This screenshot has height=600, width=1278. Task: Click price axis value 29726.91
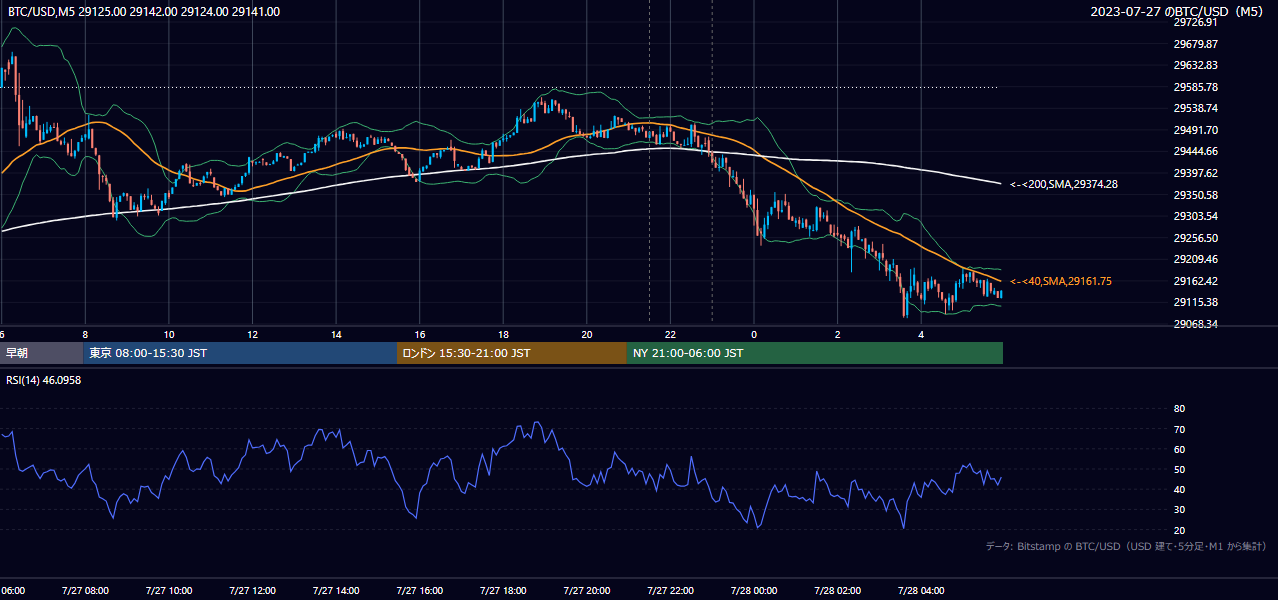tap(1195, 22)
